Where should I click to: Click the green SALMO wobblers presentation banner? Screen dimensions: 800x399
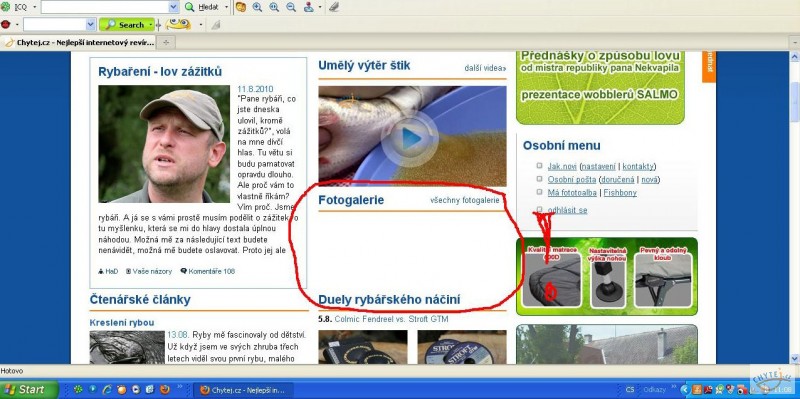(600, 88)
